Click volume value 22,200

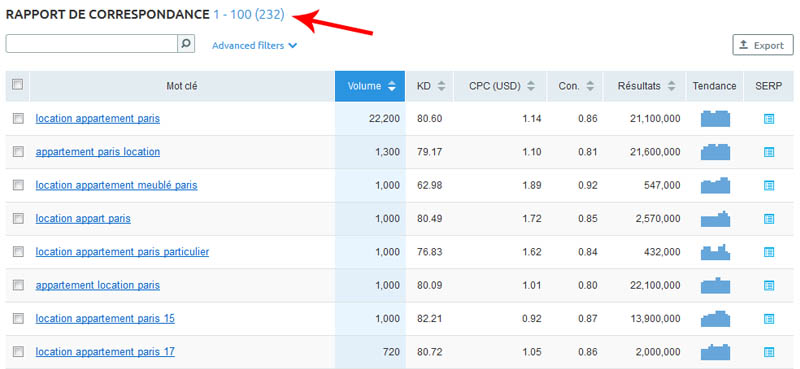(384, 118)
